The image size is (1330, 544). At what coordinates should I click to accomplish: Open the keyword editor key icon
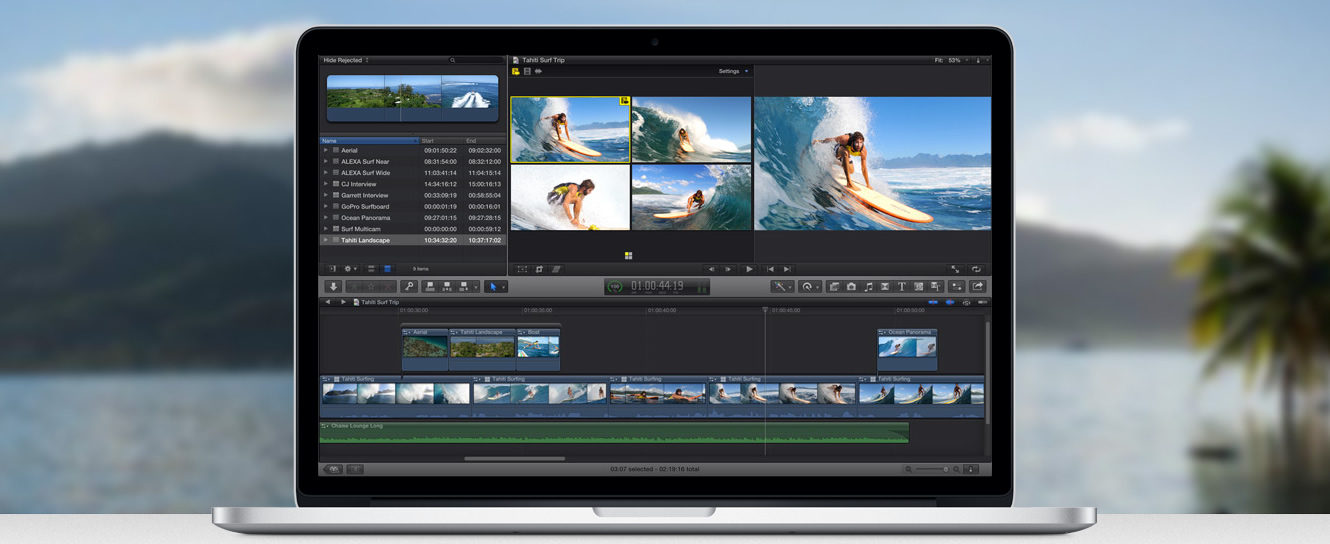(x=408, y=287)
